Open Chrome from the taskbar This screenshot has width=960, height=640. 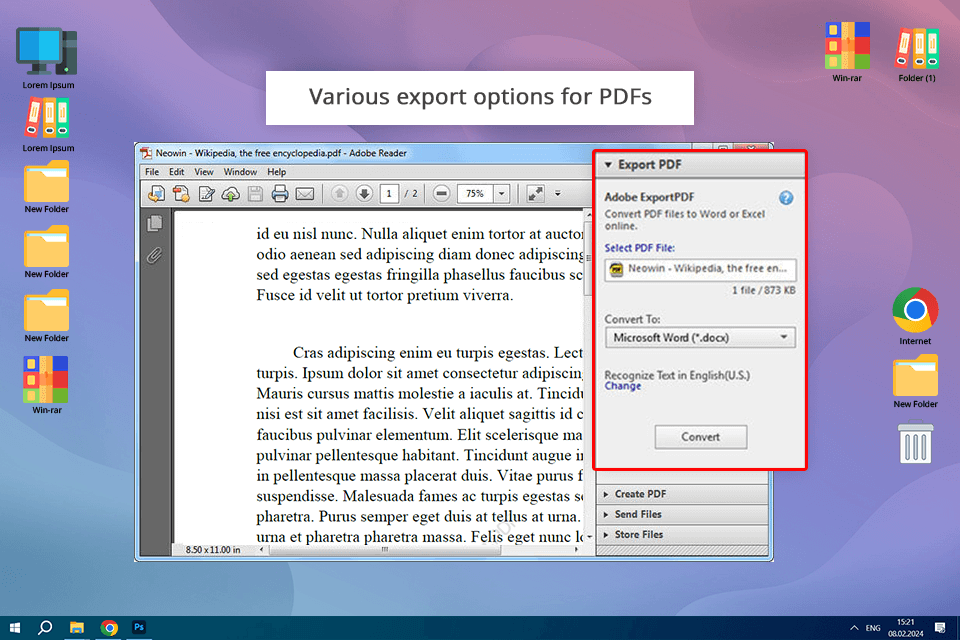[x=109, y=628]
